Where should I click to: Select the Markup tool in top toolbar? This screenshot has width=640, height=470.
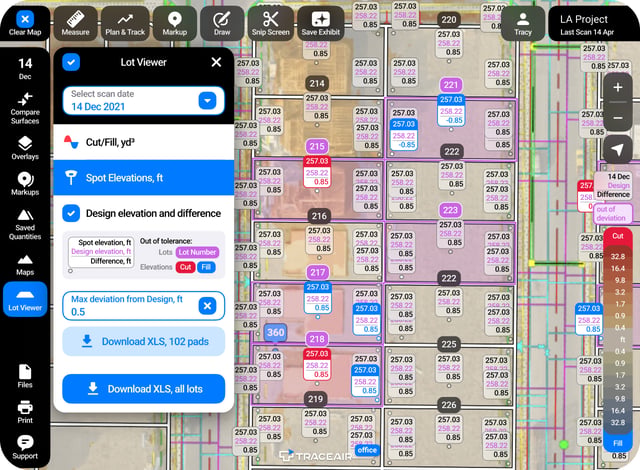(175, 24)
